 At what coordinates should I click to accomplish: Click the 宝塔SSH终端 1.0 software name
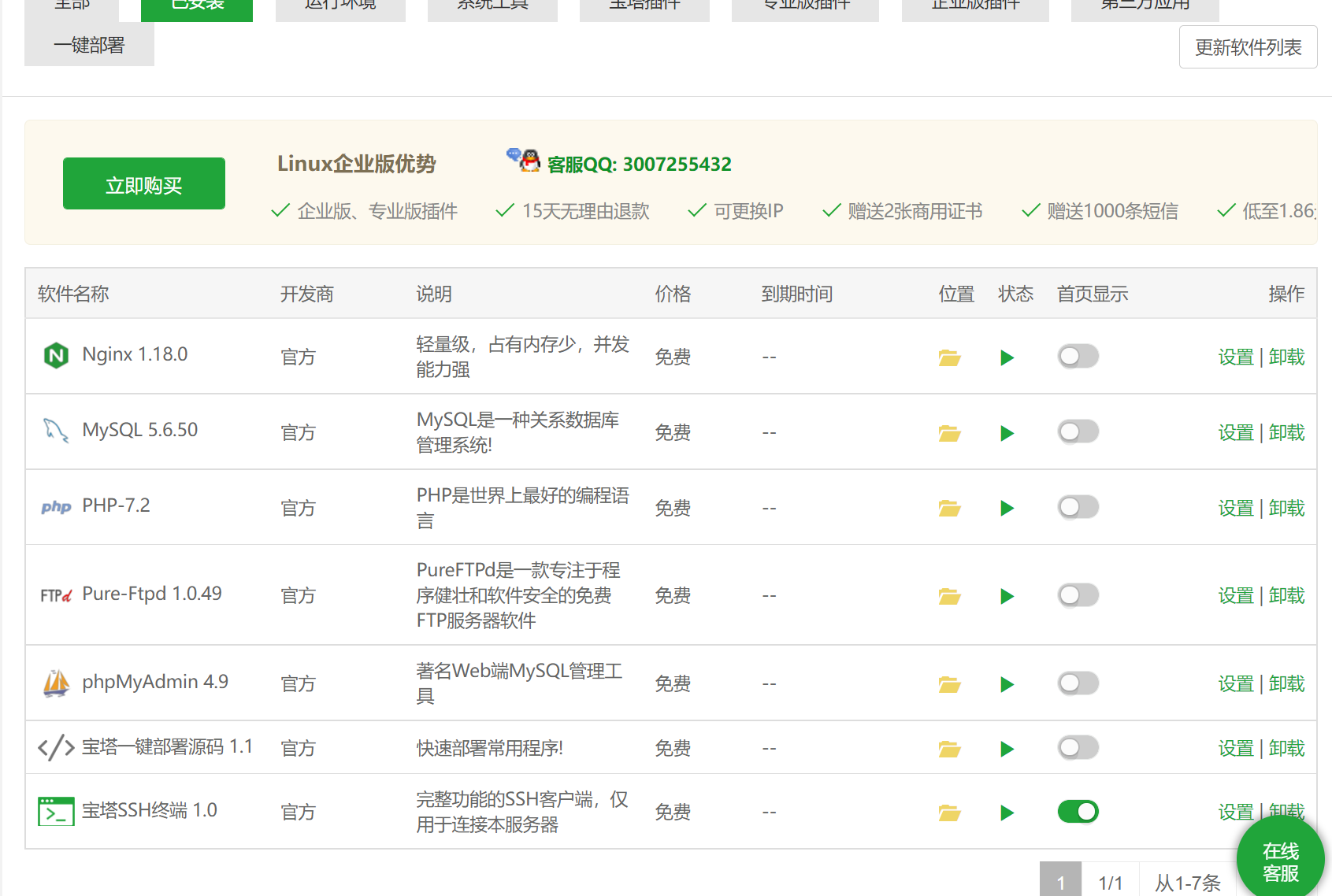(x=150, y=810)
